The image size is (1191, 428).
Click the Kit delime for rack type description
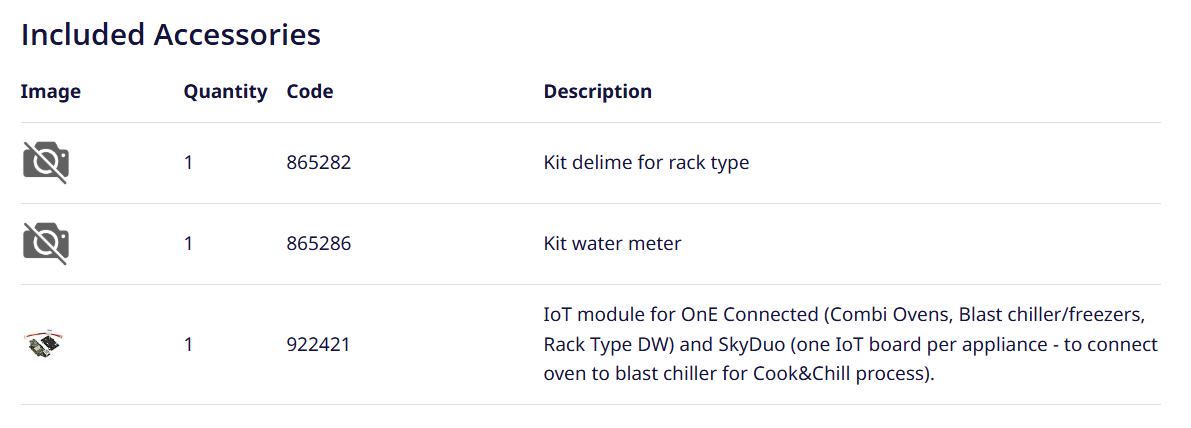coord(646,163)
